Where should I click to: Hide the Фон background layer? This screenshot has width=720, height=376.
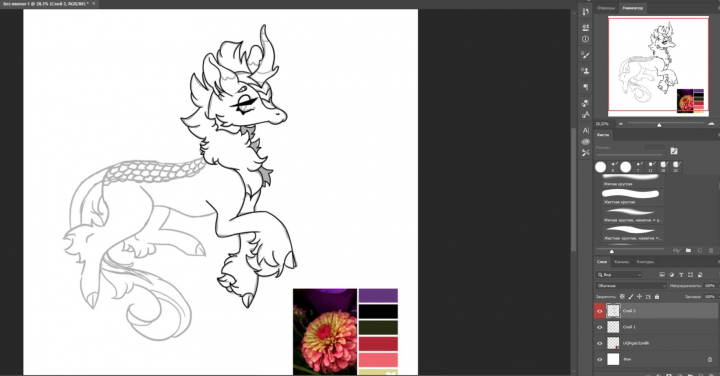click(x=599, y=359)
